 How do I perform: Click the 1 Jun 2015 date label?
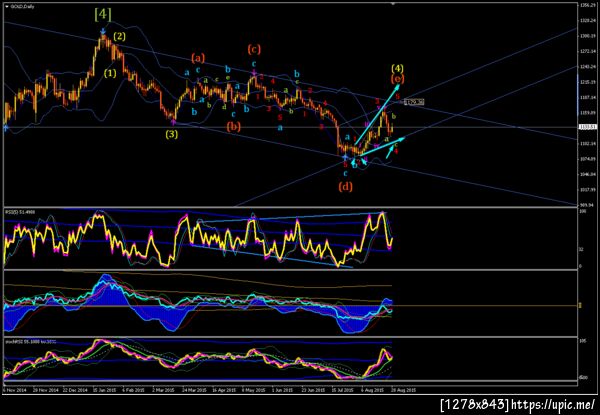(284, 391)
